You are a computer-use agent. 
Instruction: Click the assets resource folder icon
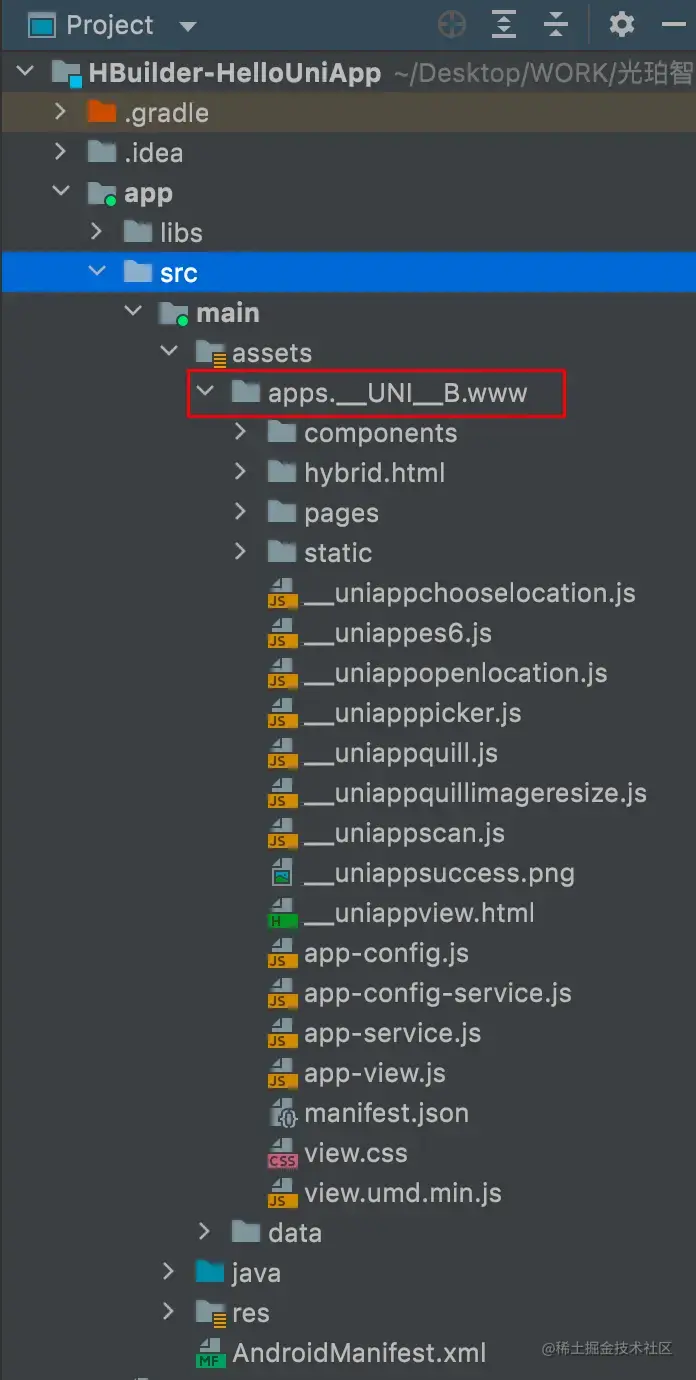(211, 353)
